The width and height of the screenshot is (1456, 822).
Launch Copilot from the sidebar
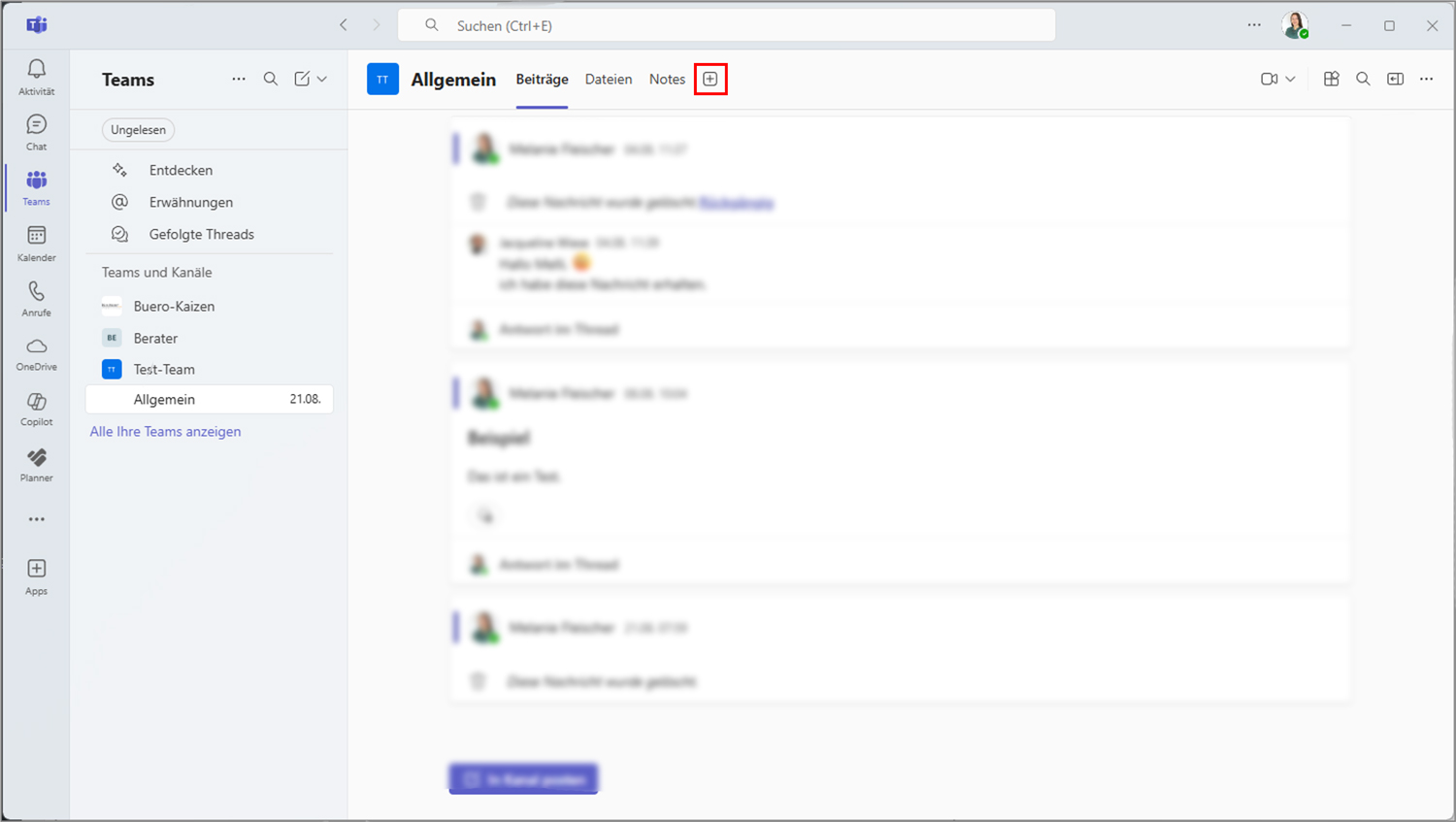click(36, 409)
